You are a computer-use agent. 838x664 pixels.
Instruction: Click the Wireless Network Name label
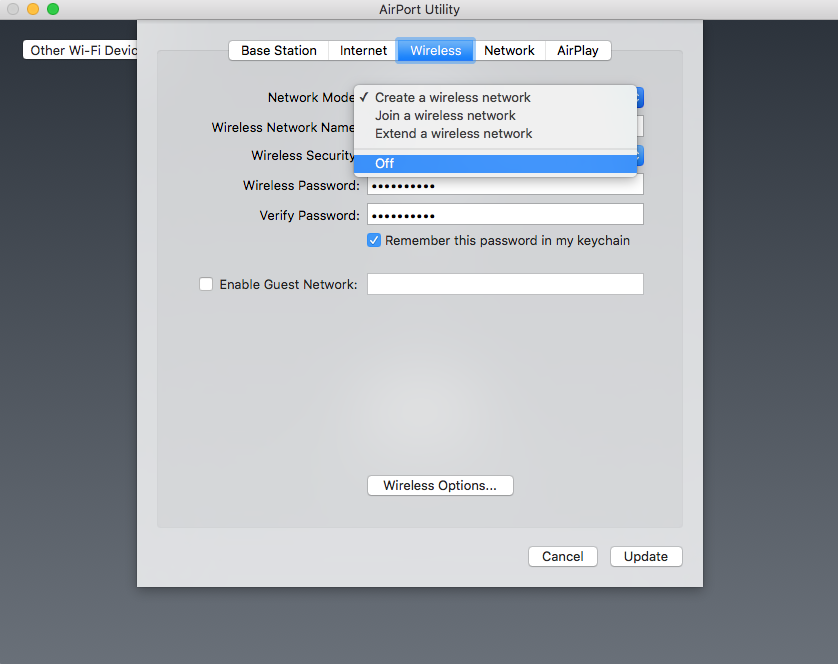click(x=283, y=127)
